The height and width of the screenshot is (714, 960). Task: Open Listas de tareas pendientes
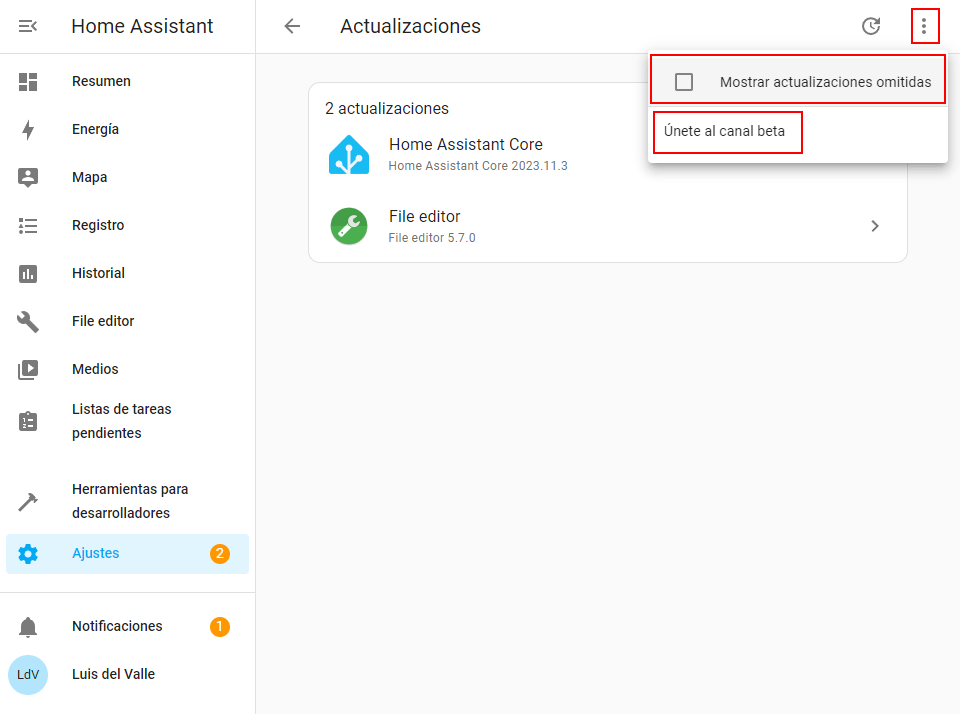[x=121, y=422]
